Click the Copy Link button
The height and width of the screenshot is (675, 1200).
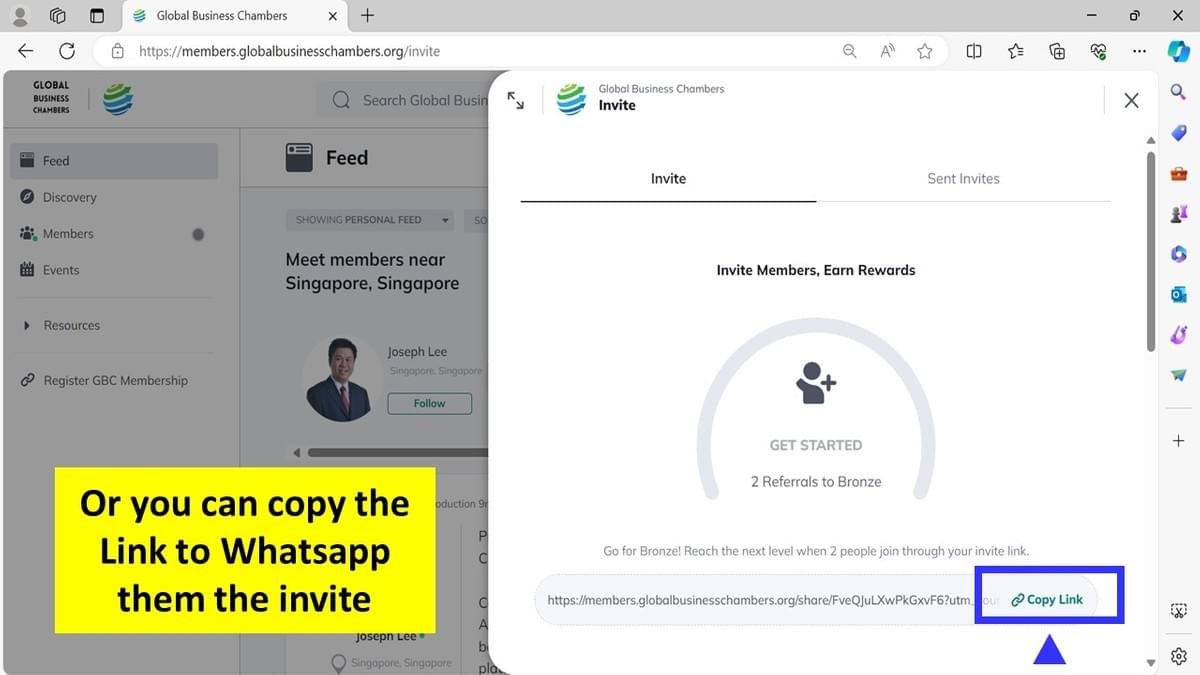(x=1047, y=600)
